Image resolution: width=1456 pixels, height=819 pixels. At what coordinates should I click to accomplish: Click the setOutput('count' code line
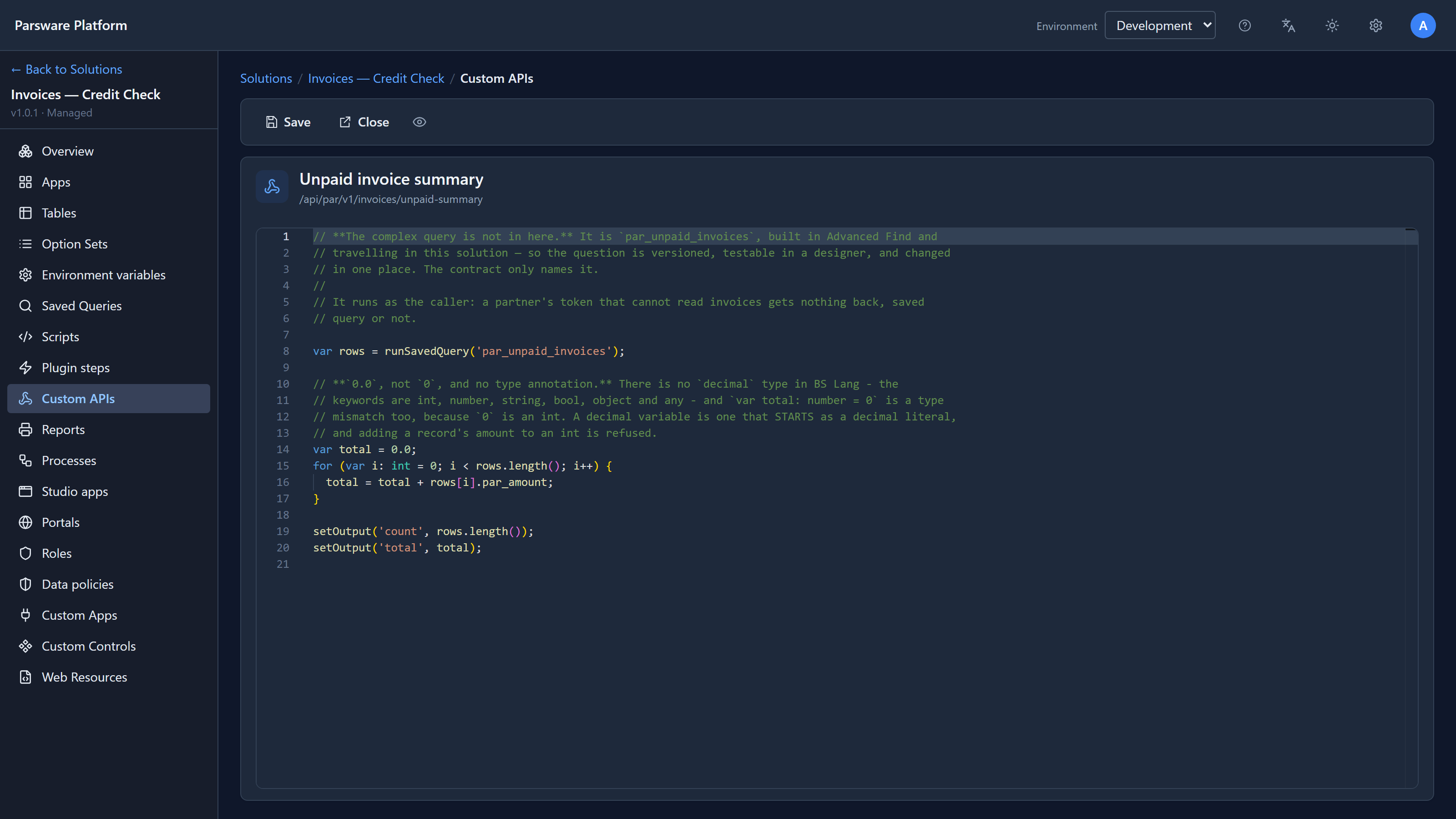(423, 531)
